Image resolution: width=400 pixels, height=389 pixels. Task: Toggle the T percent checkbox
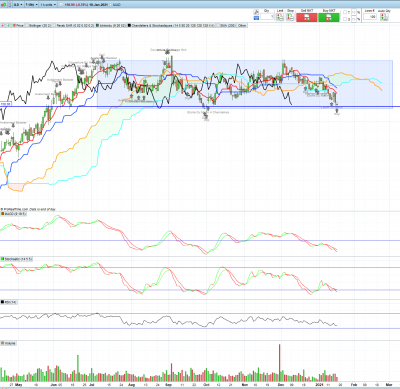345,12
